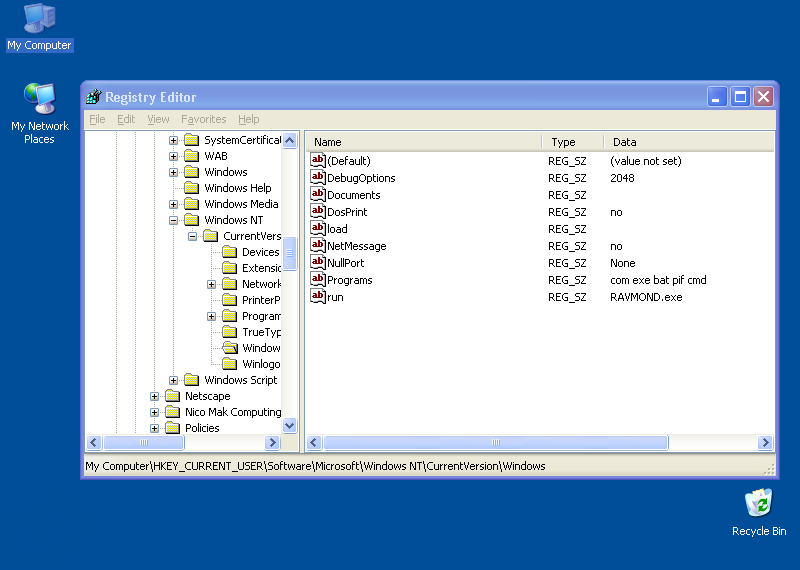The width and height of the screenshot is (800, 570).
Task: Click the NullPort value string icon
Action: click(x=318, y=263)
